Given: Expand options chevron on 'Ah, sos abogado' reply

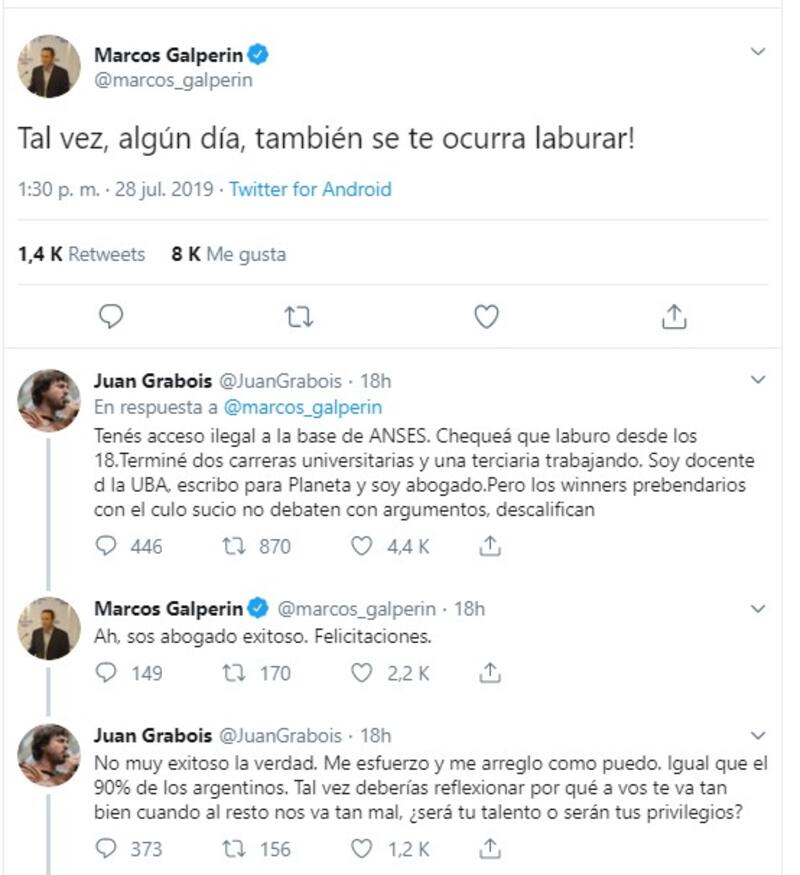Looking at the screenshot, I should click(x=759, y=608).
